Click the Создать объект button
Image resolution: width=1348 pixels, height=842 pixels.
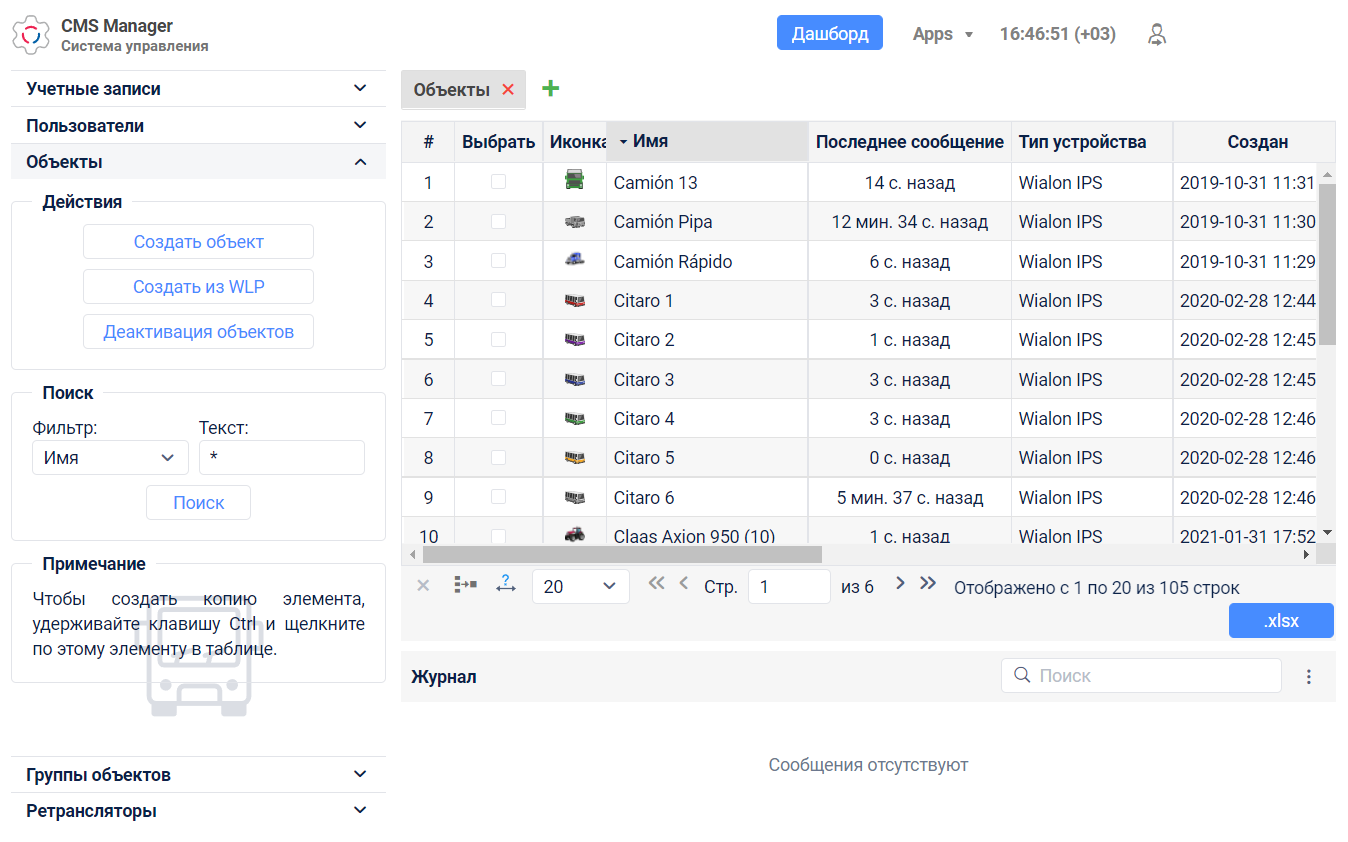coord(198,241)
